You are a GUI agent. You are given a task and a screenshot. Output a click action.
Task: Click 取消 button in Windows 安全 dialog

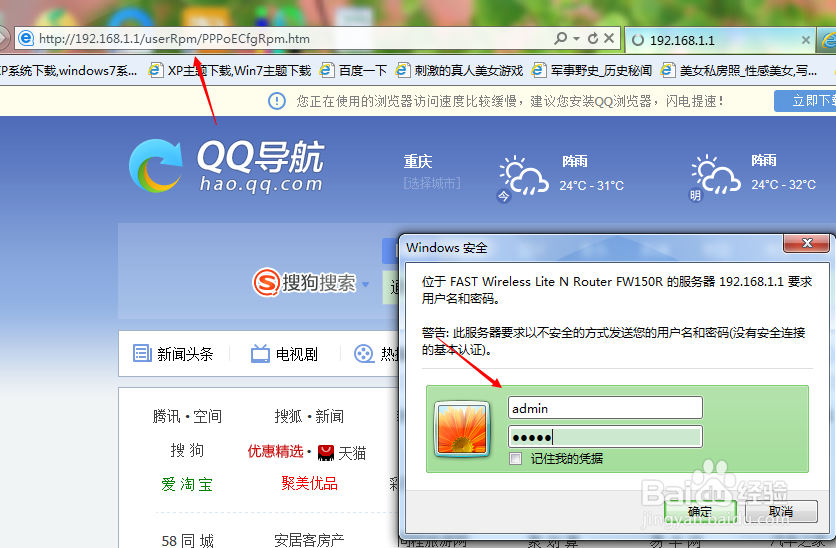click(781, 512)
